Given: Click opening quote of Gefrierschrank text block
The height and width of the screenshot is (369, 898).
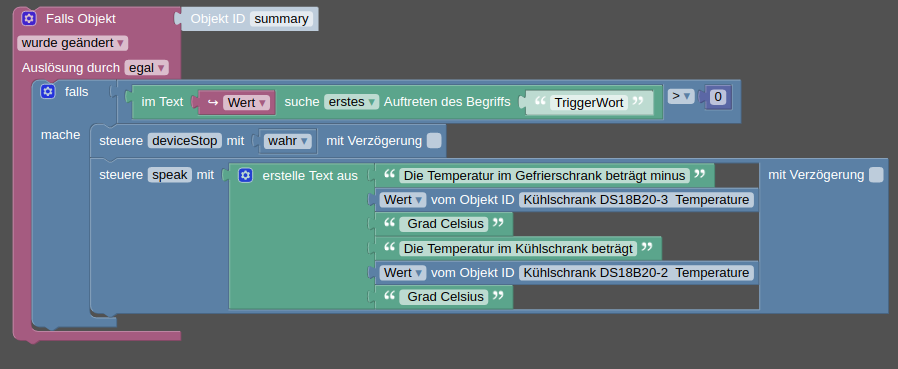Looking at the screenshot, I should (x=389, y=175).
